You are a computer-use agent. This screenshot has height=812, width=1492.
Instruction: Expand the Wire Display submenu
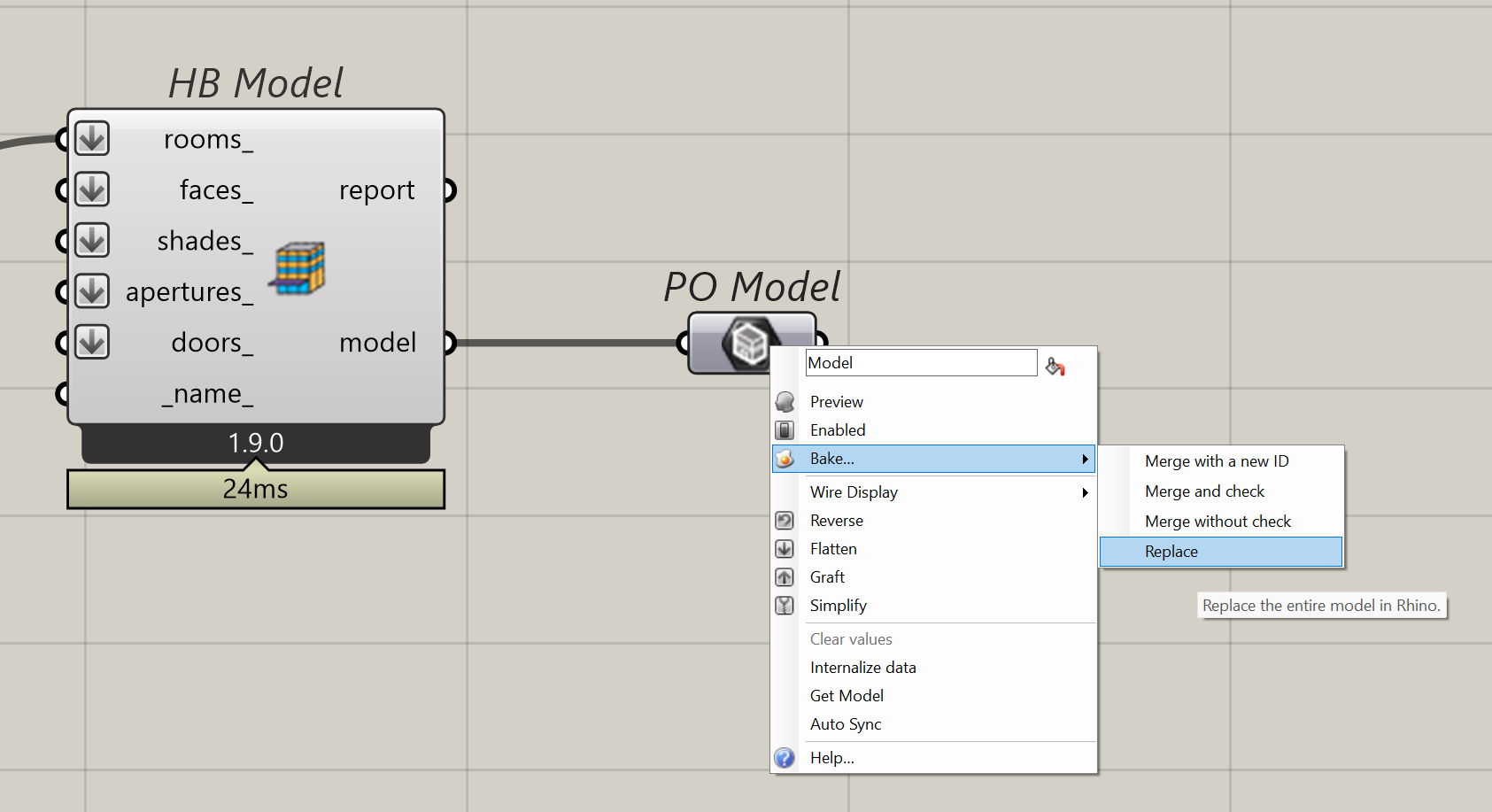1084,492
